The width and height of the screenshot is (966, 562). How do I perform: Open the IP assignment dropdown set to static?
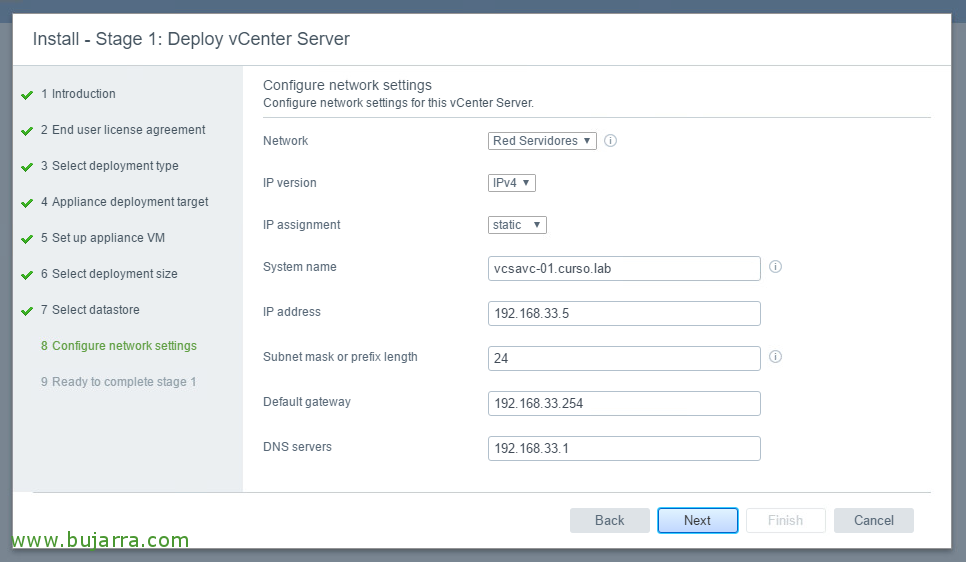518,225
